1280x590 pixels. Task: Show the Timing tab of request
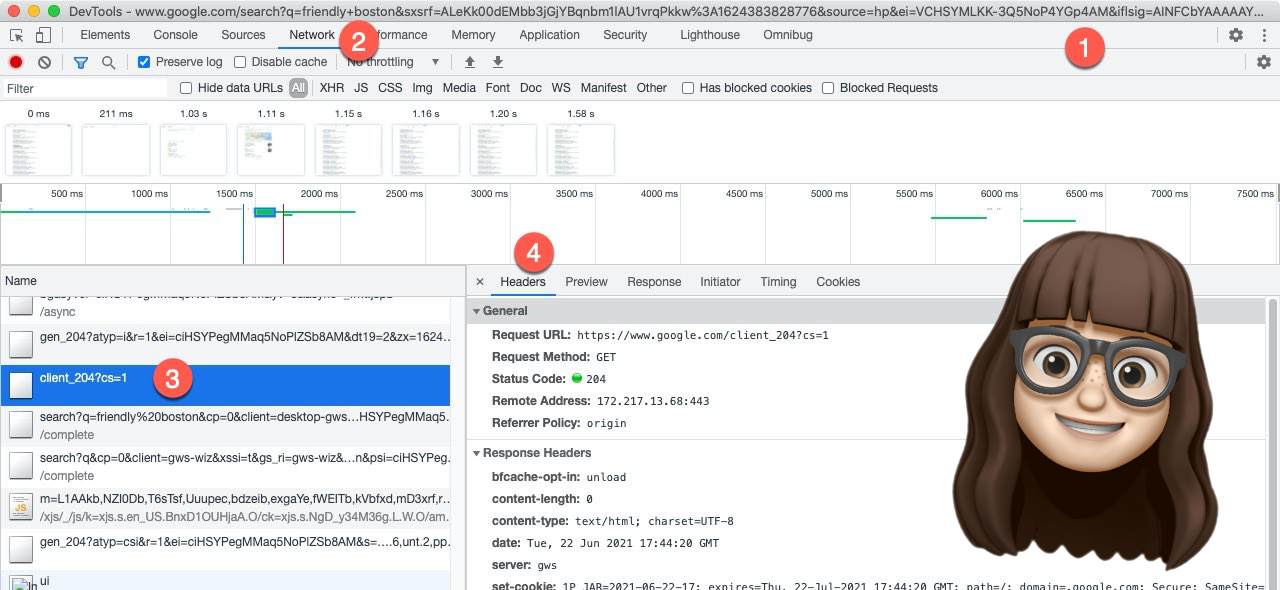(778, 282)
